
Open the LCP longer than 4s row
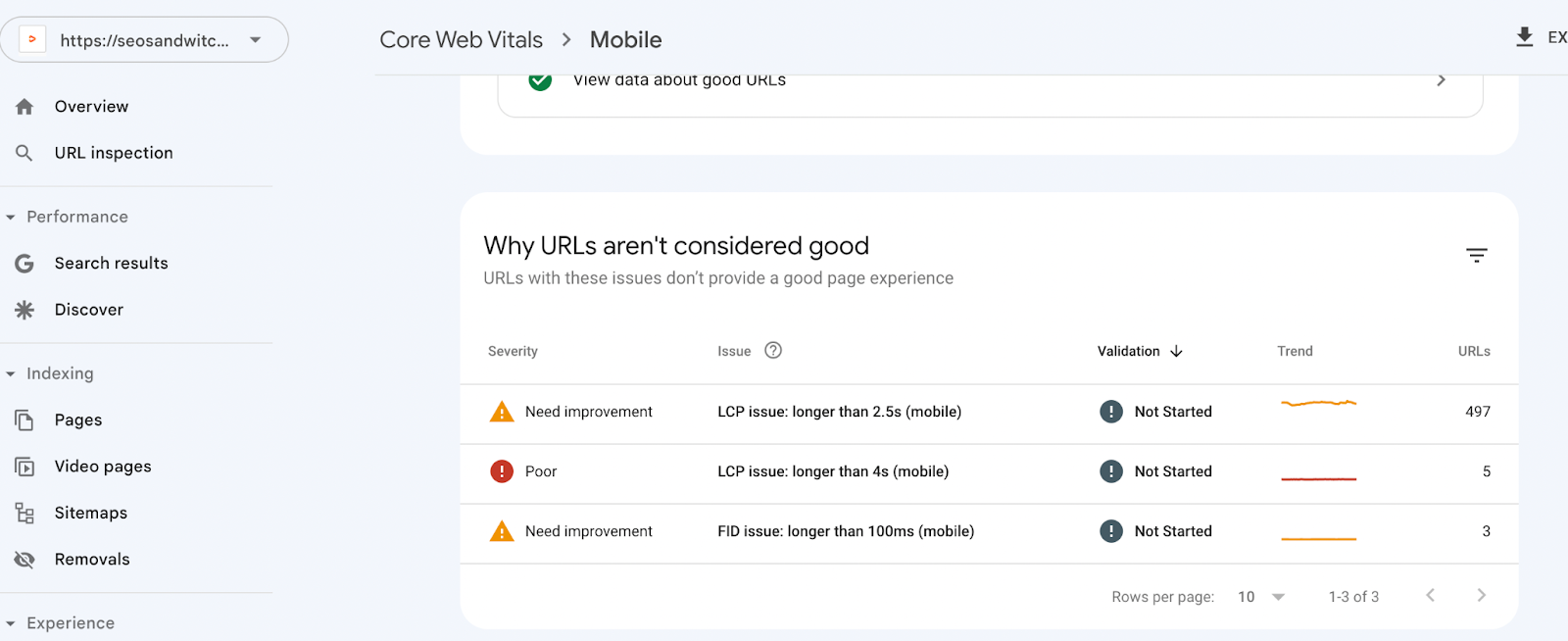click(833, 471)
